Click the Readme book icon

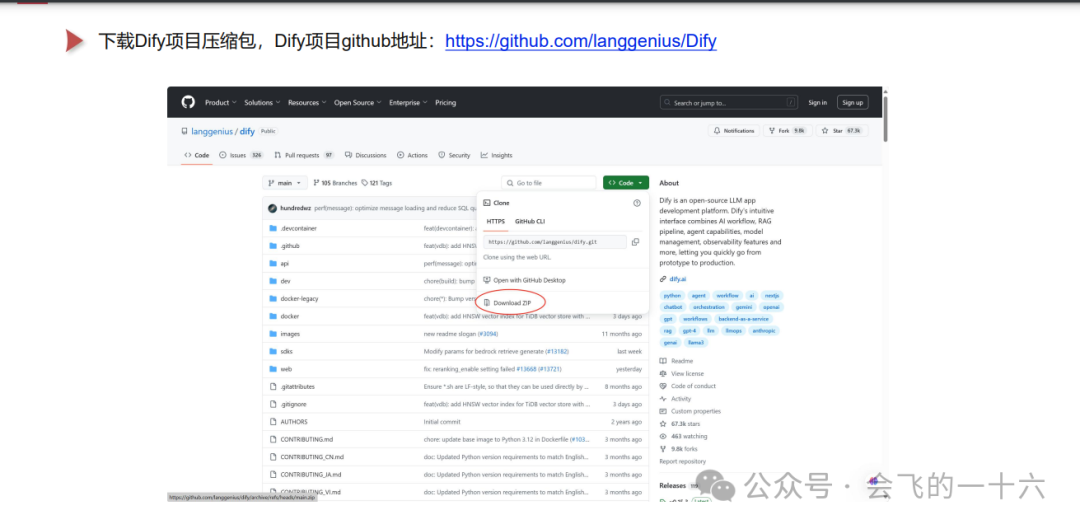663,361
